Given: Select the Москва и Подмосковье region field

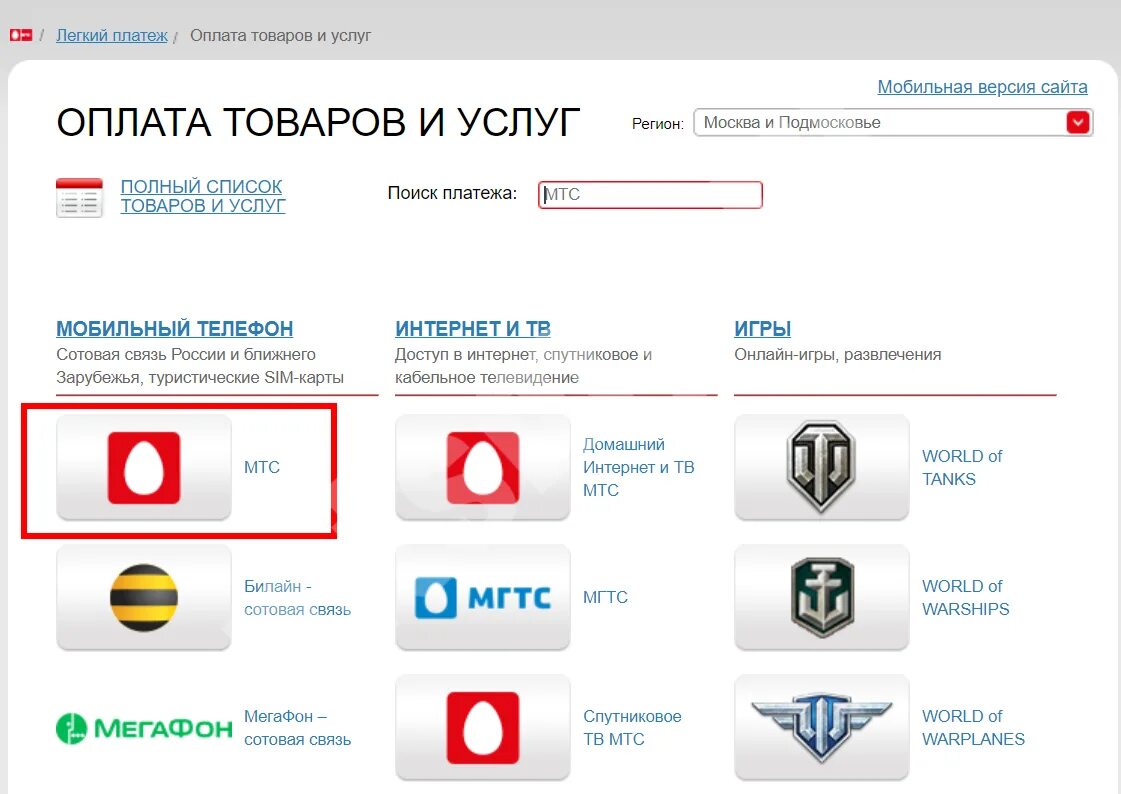Looking at the screenshot, I should pos(893,122).
